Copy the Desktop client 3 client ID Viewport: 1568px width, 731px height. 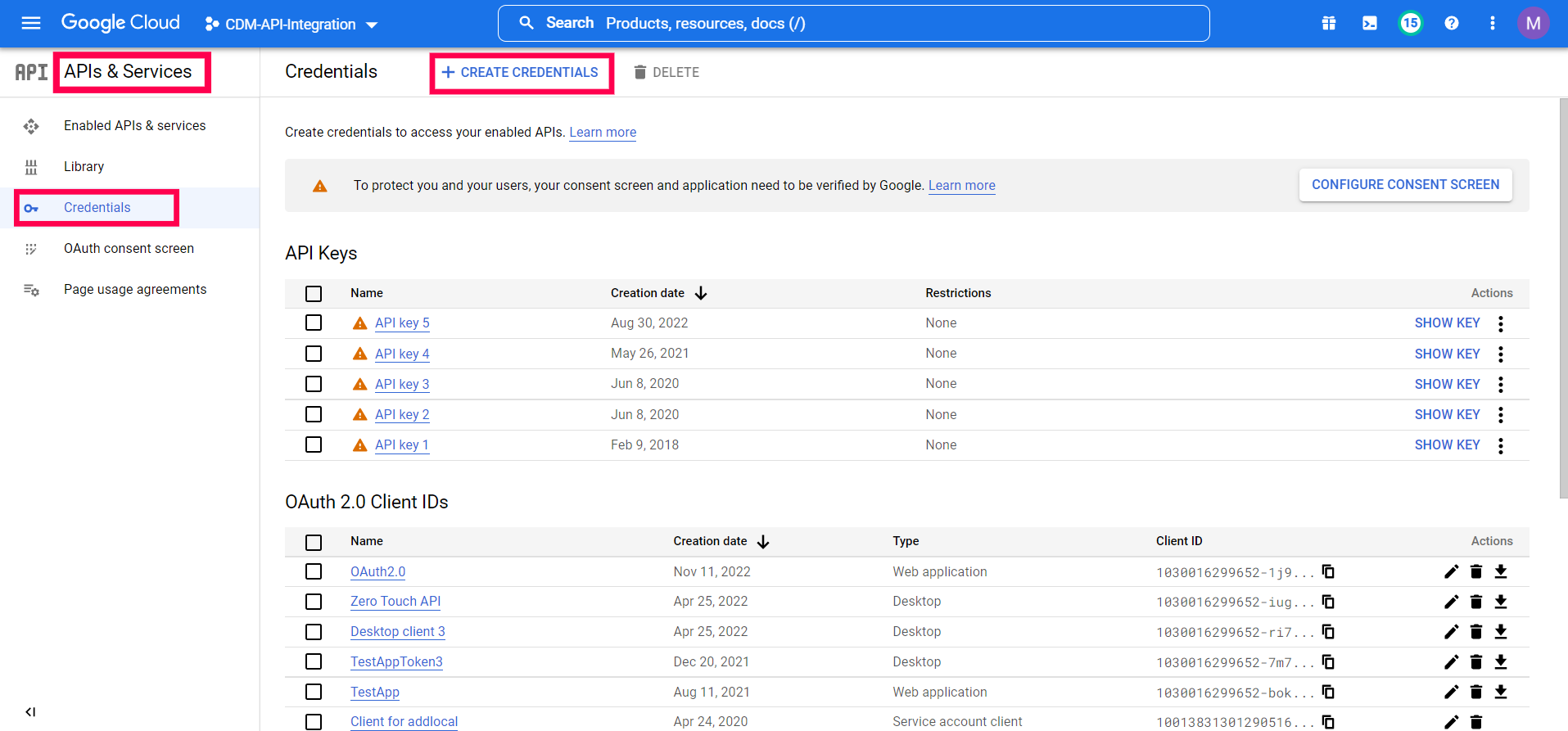1328,632
